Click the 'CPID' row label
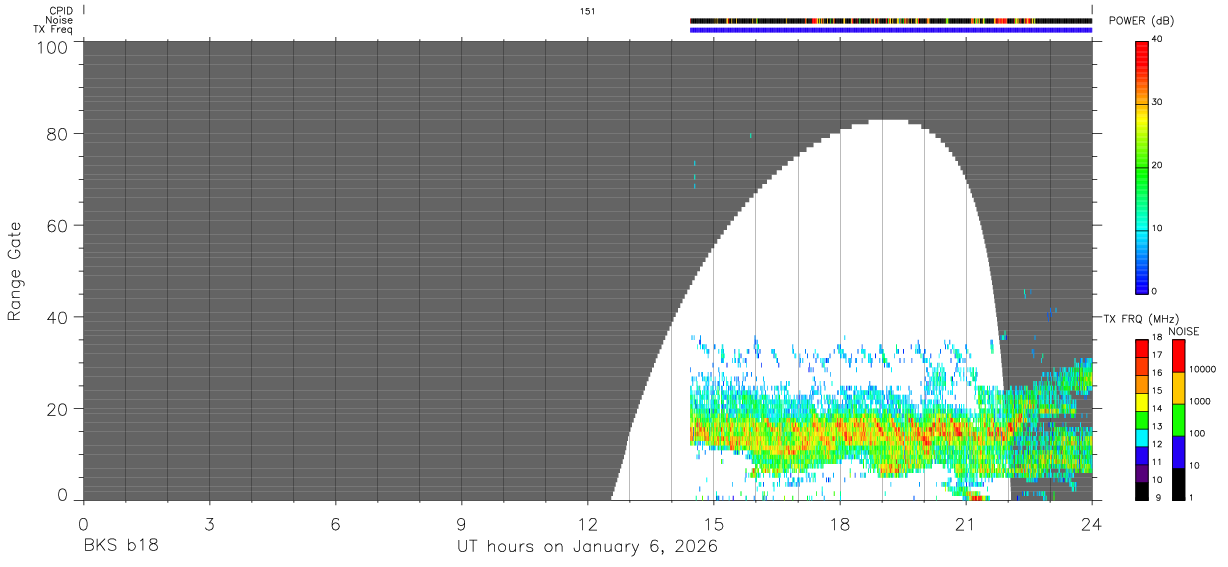This screenshot has height=567, width=1228. click(62, 11)
